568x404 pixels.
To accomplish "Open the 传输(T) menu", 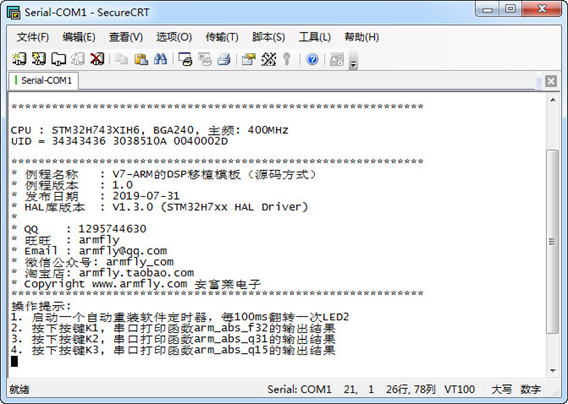I will tap(222, 37).
